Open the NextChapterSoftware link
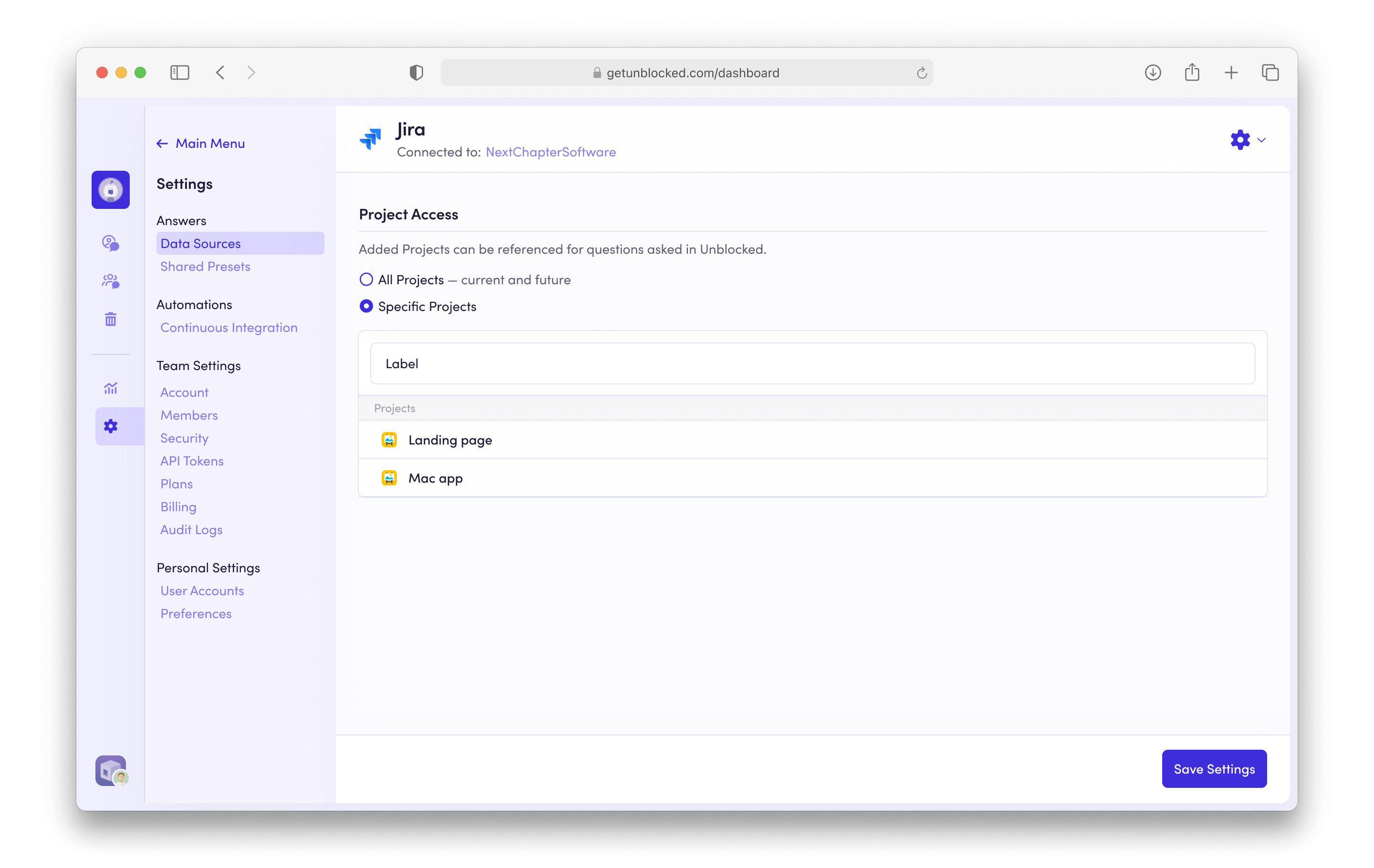Image resolution: width=1374 pixels, height=868 pixels. 551,152
